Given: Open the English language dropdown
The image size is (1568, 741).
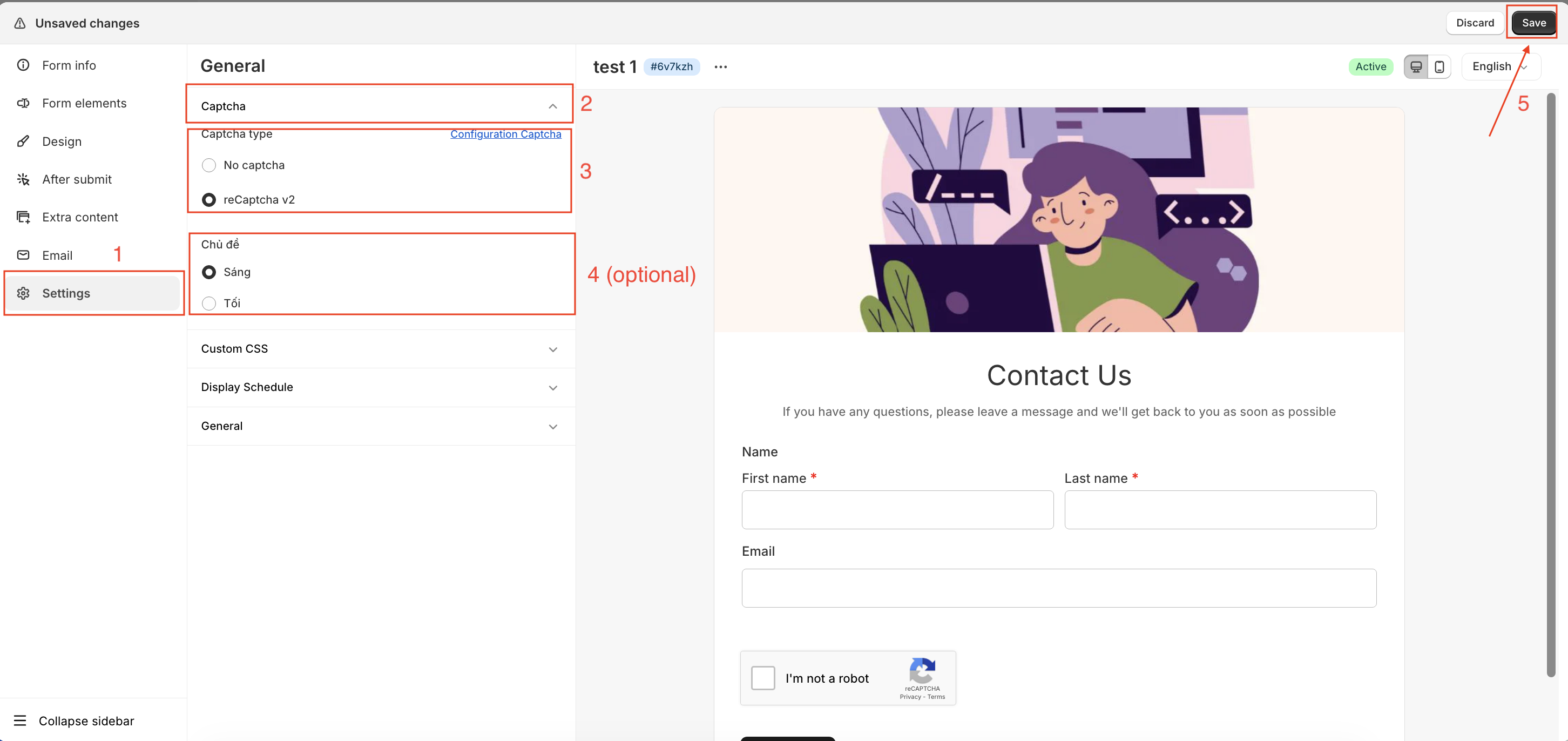Looking at the screenshot, I should coord(1501,66).
